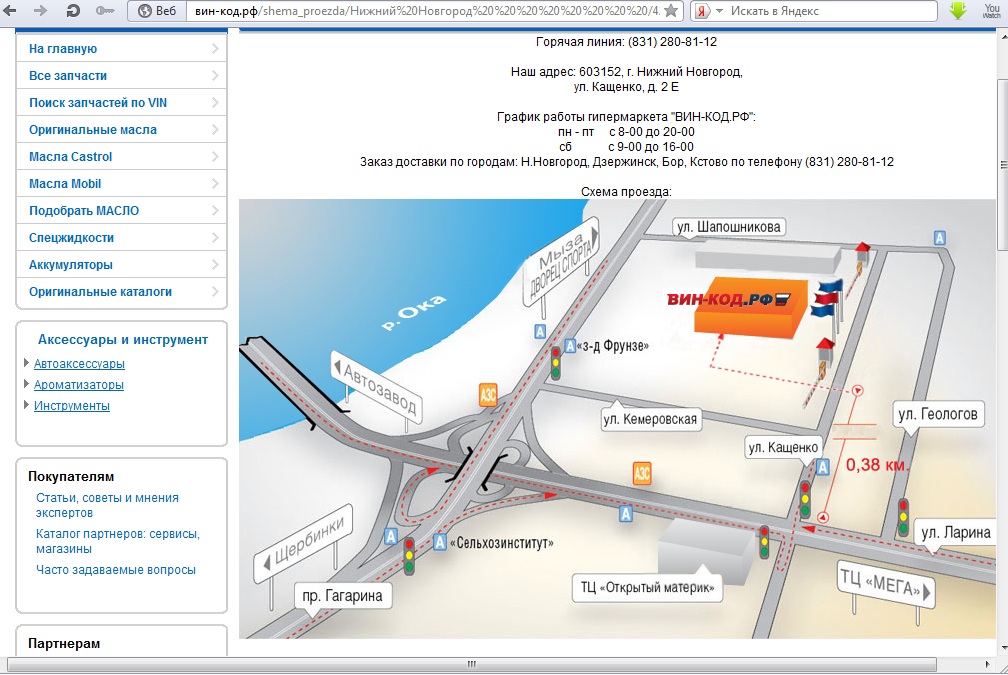This screenshot has width=1008, height=675.
Task: Open Инструменты link
Action: pyautogui.click(x=71, y=406)
